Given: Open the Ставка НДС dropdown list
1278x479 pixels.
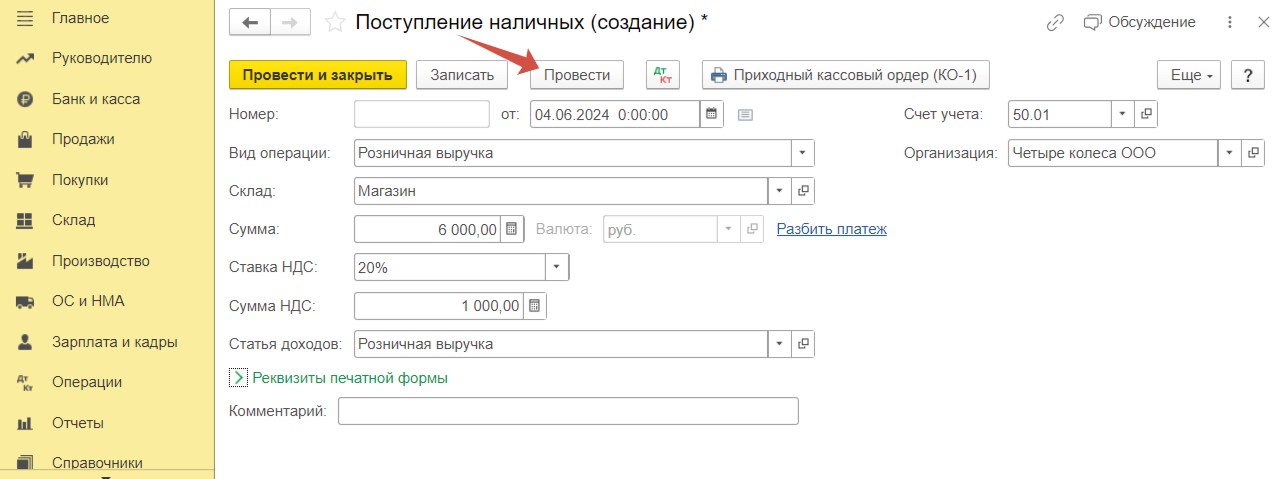Looking at the screenshot, I should point(557,267).
